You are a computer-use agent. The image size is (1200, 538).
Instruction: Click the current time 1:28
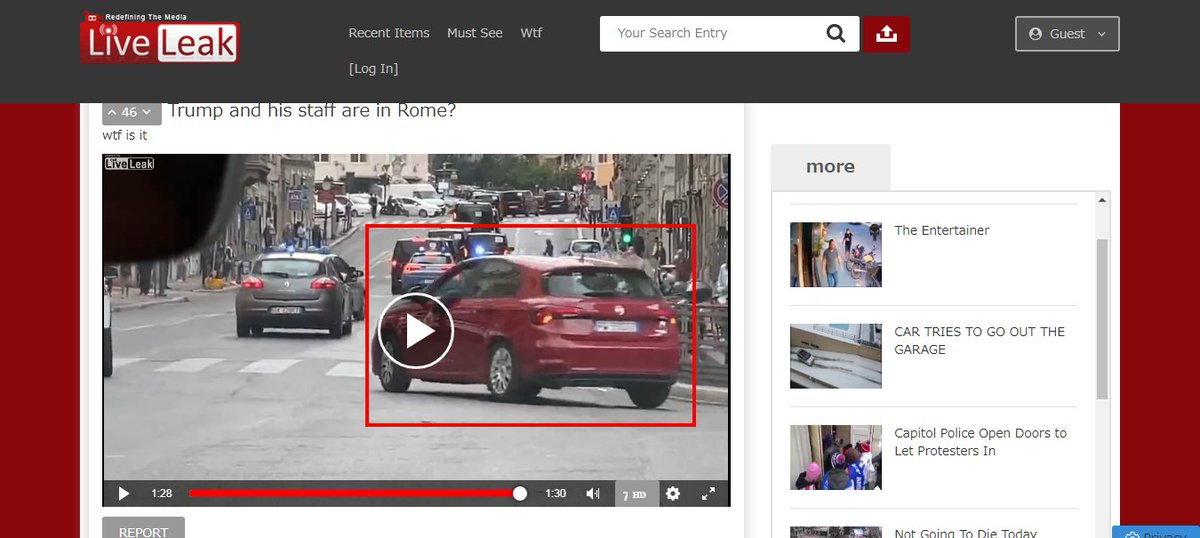pyautogui.click(x=162, y=493)
